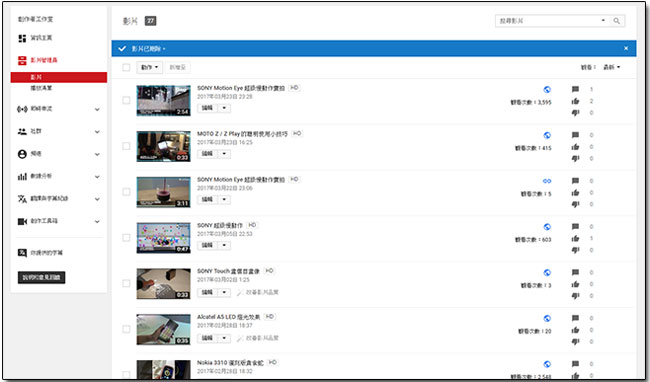Dismiss the blue video-deleted notification
Image resolution: width=650 pixels, height=382 pixels.
point(626,48)
